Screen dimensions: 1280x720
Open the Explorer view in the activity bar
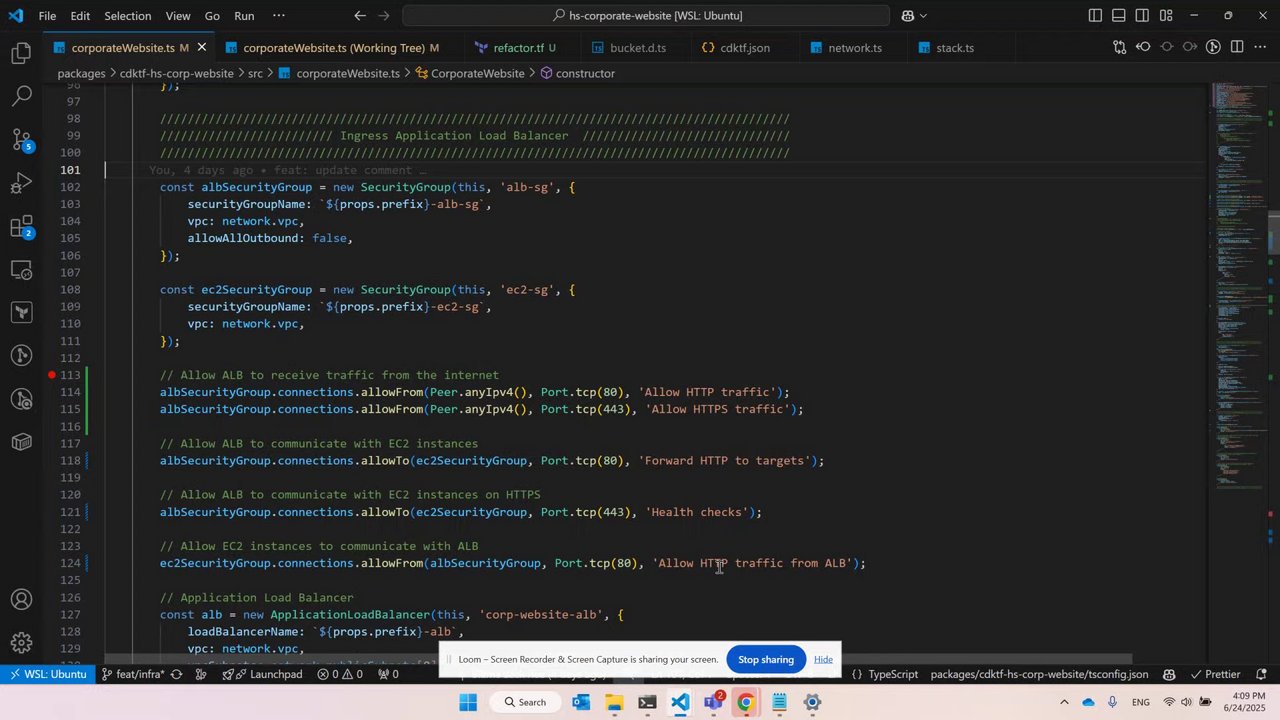point(21,53)
